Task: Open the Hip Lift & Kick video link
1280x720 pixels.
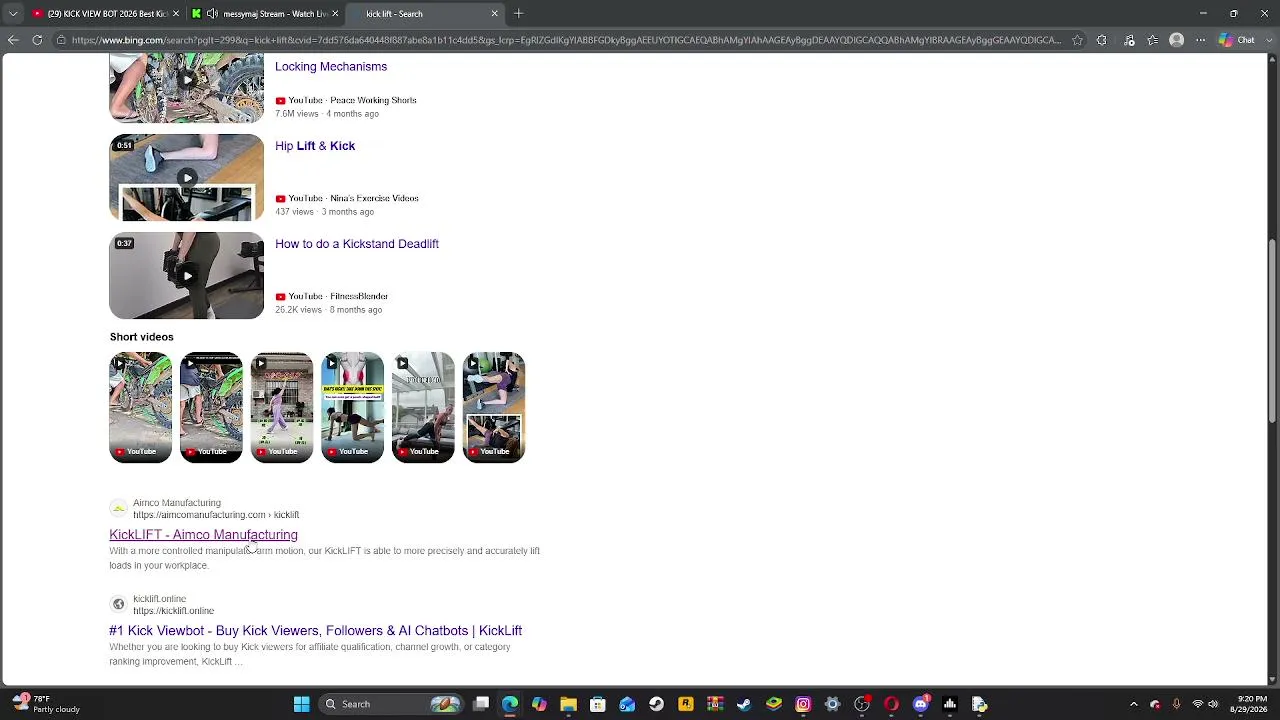Action: click(315, 146)
